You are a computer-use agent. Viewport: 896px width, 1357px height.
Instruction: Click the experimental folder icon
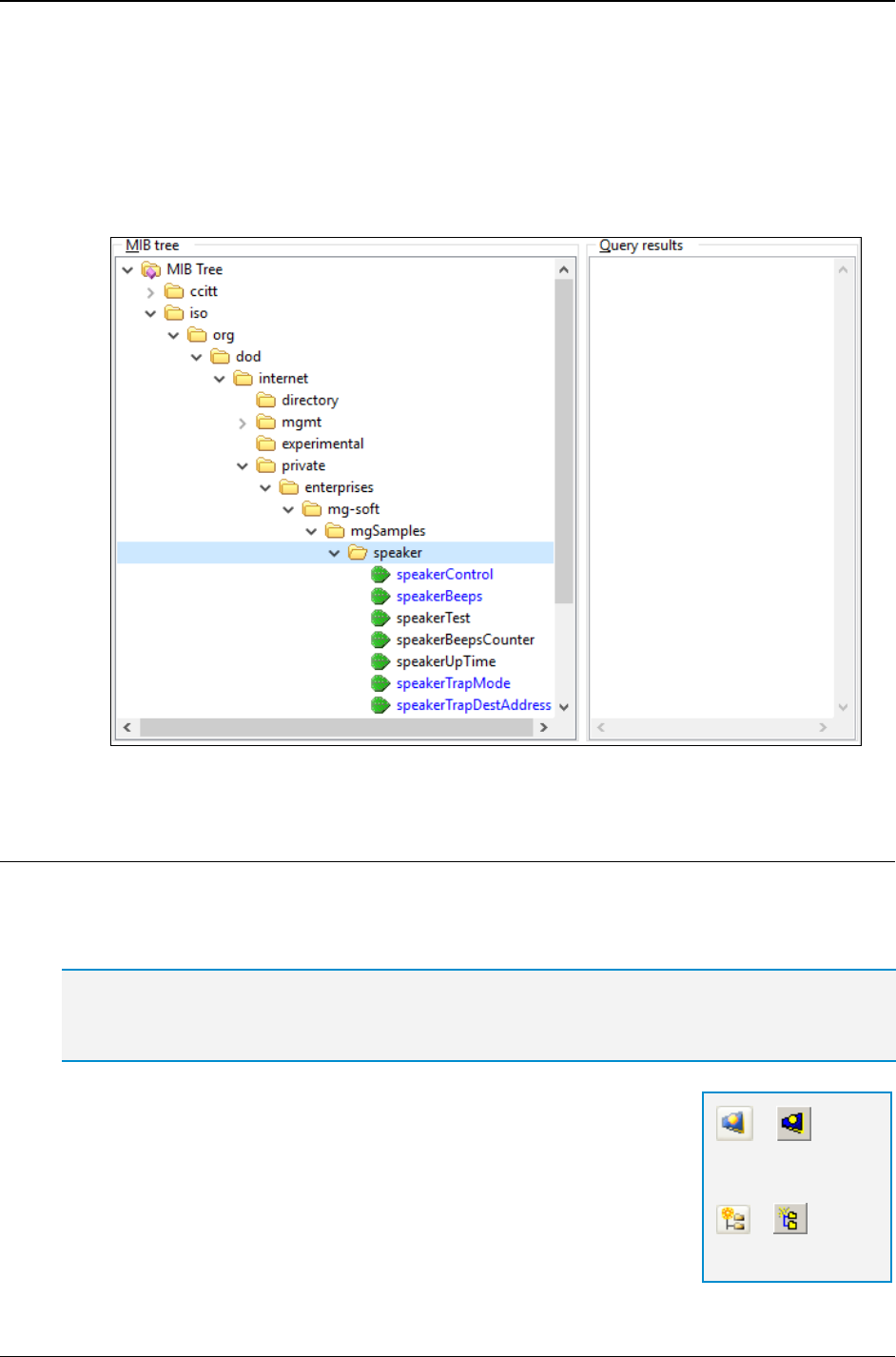pyautogui.click(x=266, y=444)
